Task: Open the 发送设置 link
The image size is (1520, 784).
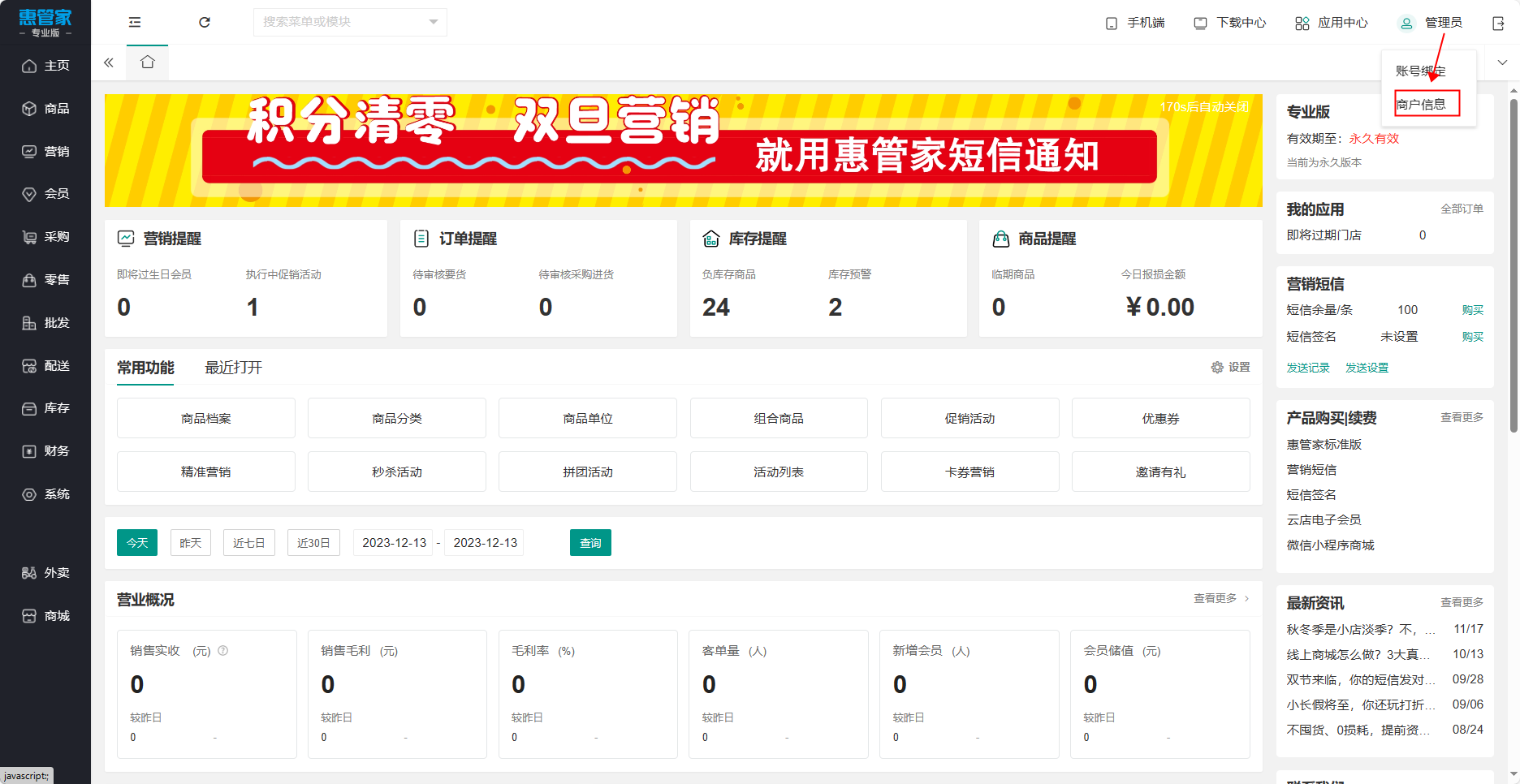Action: click(x=1367, y=368)
